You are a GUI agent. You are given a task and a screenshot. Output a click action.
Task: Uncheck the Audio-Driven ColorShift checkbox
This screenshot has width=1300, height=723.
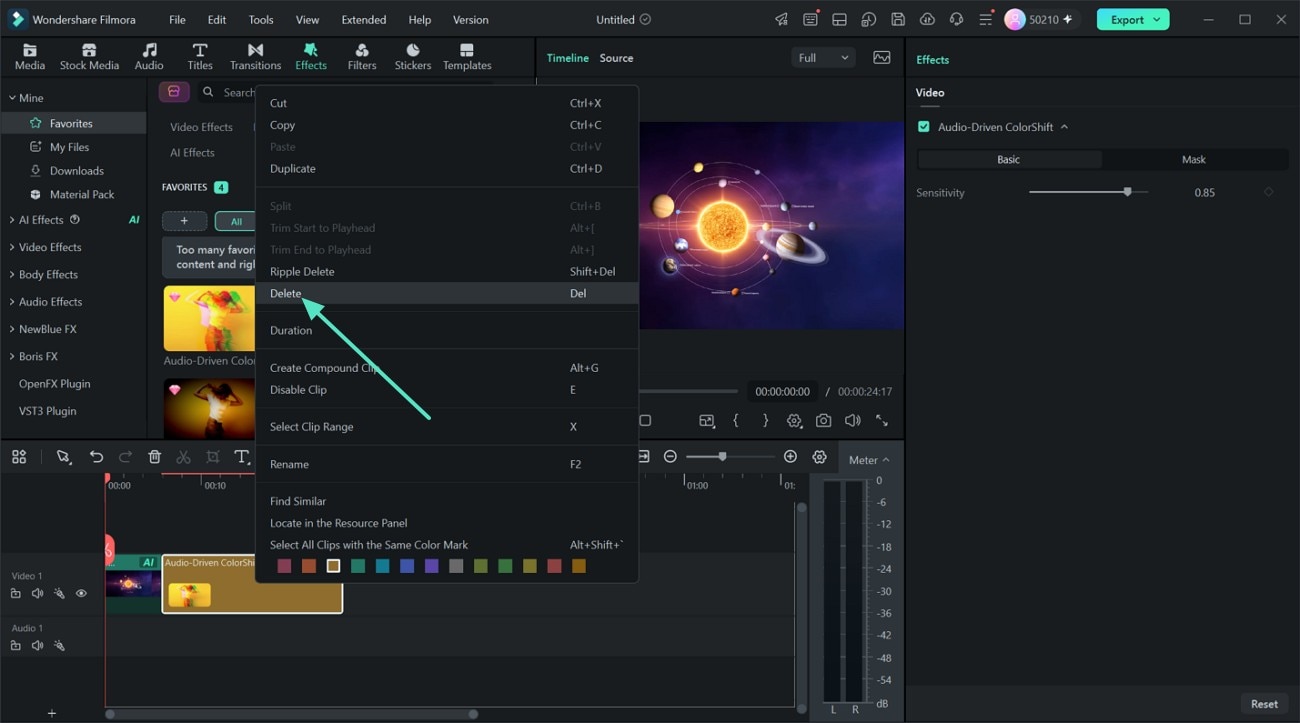pos(923,127)
